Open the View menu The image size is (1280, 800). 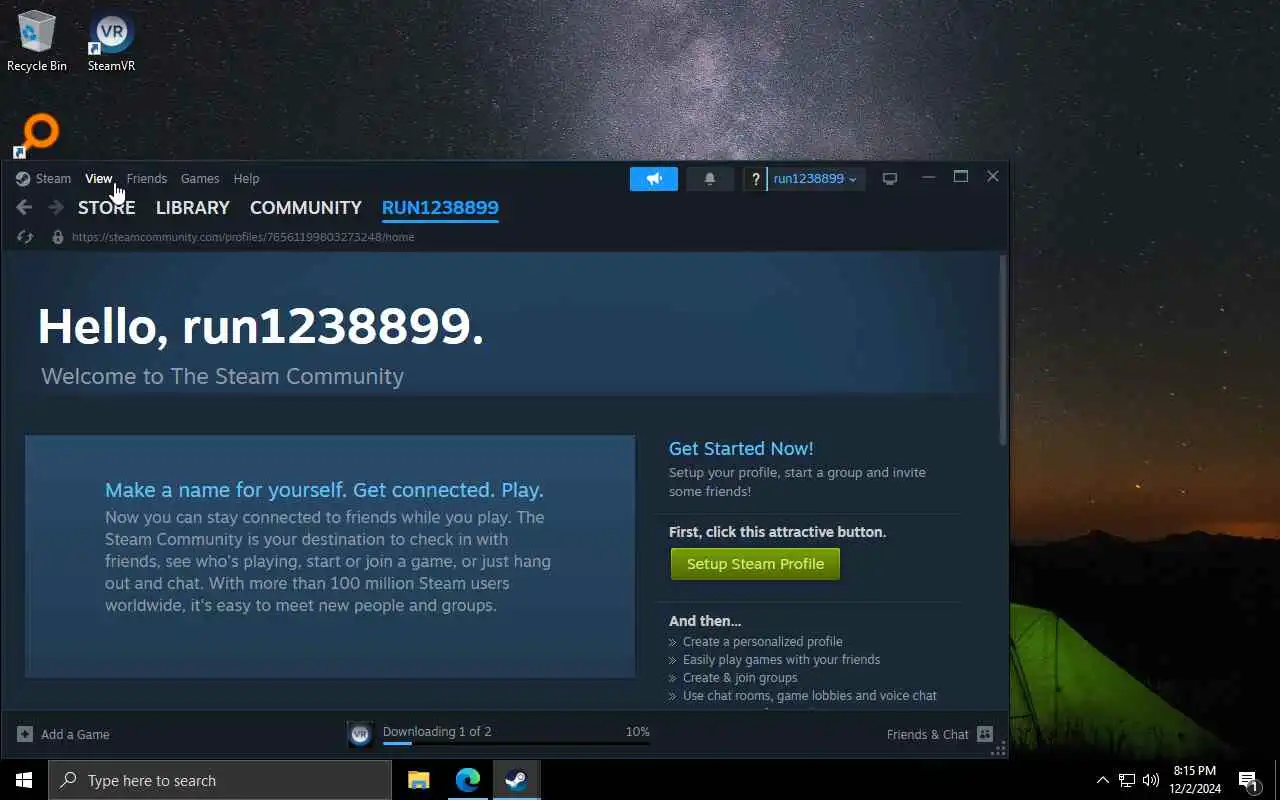pos(98,179)
